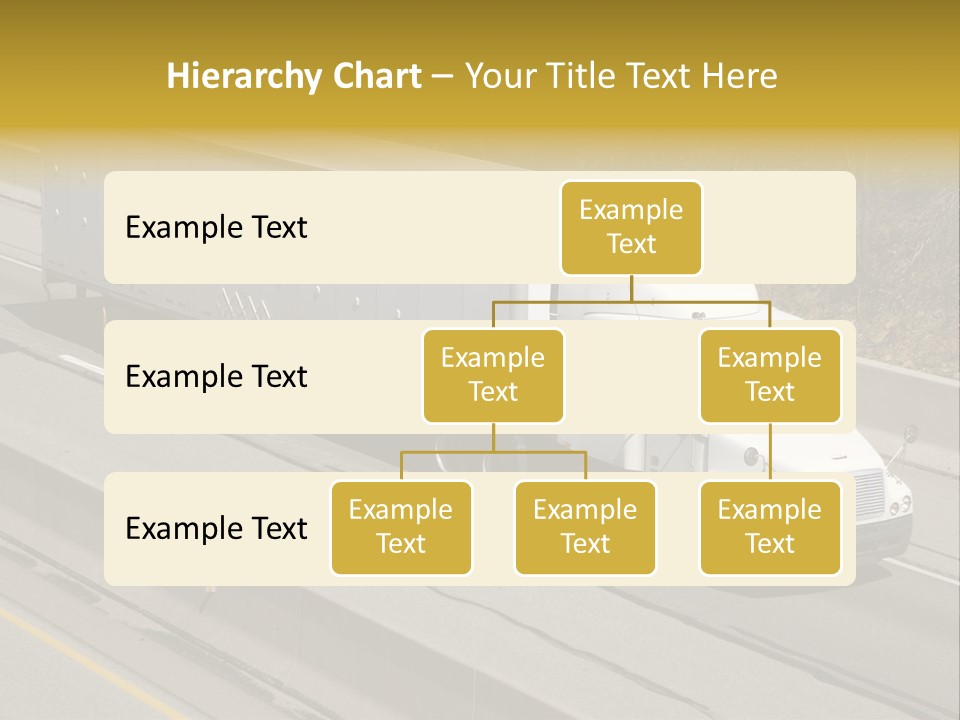960x720 pixels.
Task: Click the bold "Hierarchy Chart" title text
Action: click(x=293, y=76)
